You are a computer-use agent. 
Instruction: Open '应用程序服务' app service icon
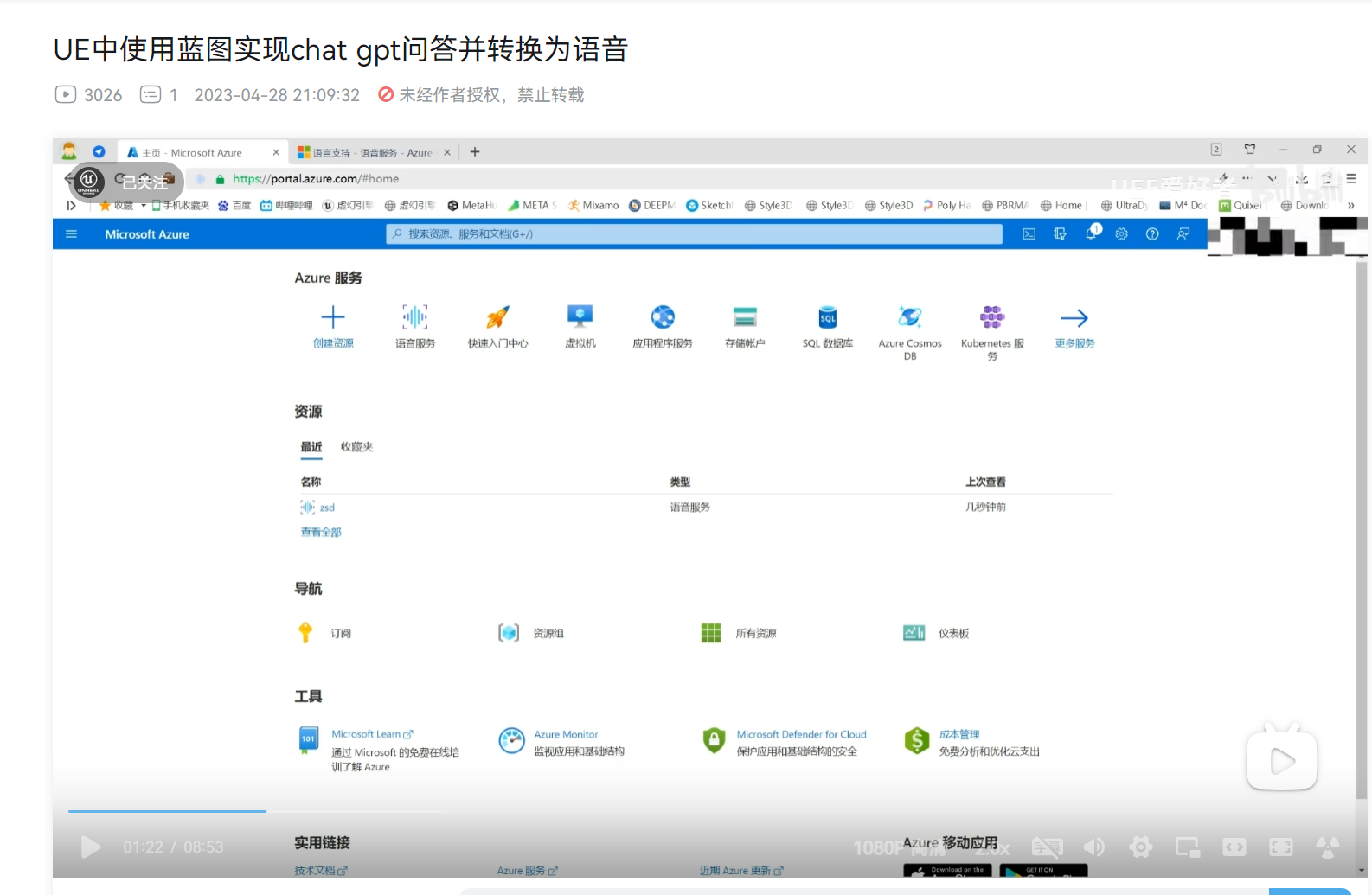tap(663, 317)
